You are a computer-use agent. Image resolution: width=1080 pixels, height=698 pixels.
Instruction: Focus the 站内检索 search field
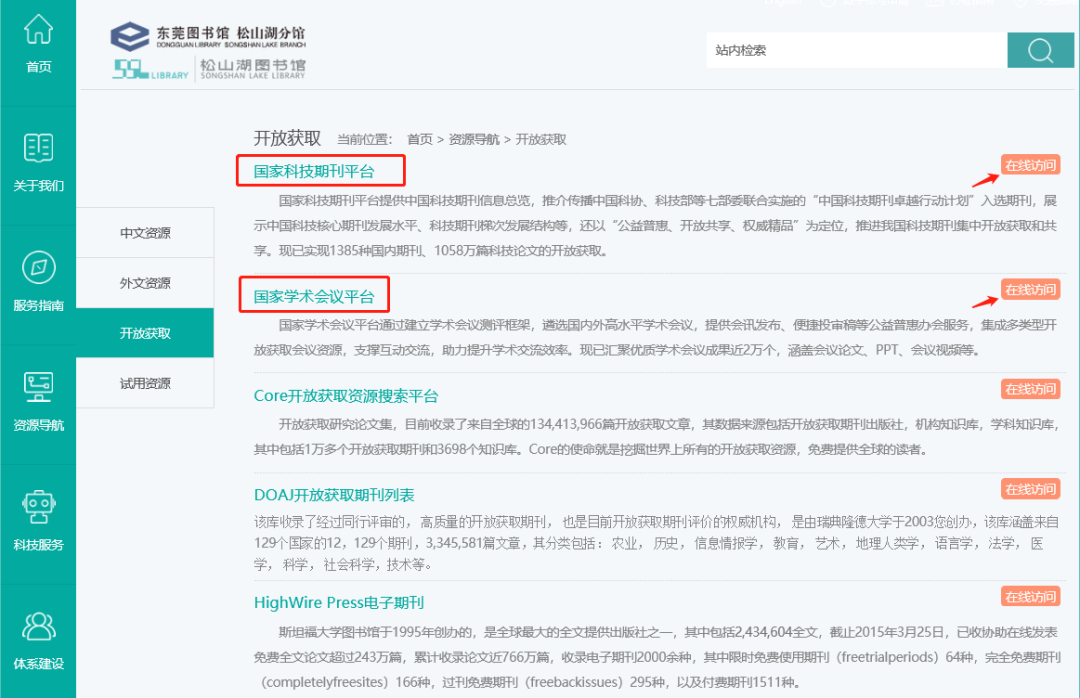tap(857, 50)
